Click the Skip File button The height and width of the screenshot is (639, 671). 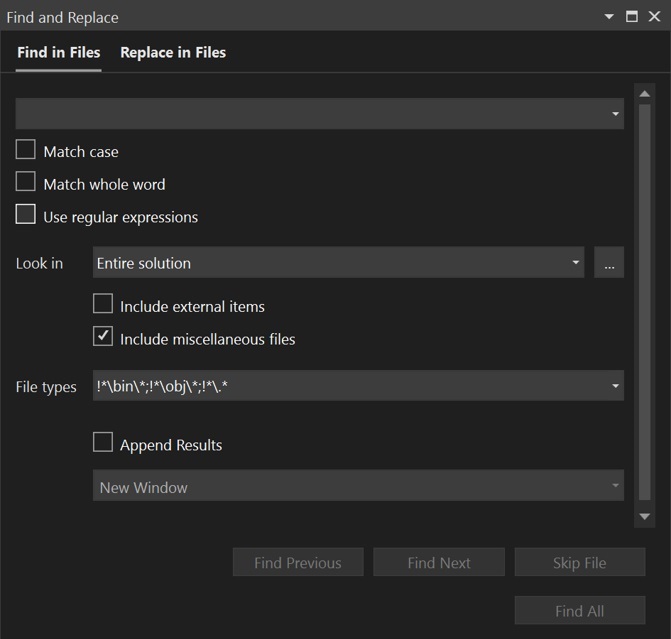[580, 562]
